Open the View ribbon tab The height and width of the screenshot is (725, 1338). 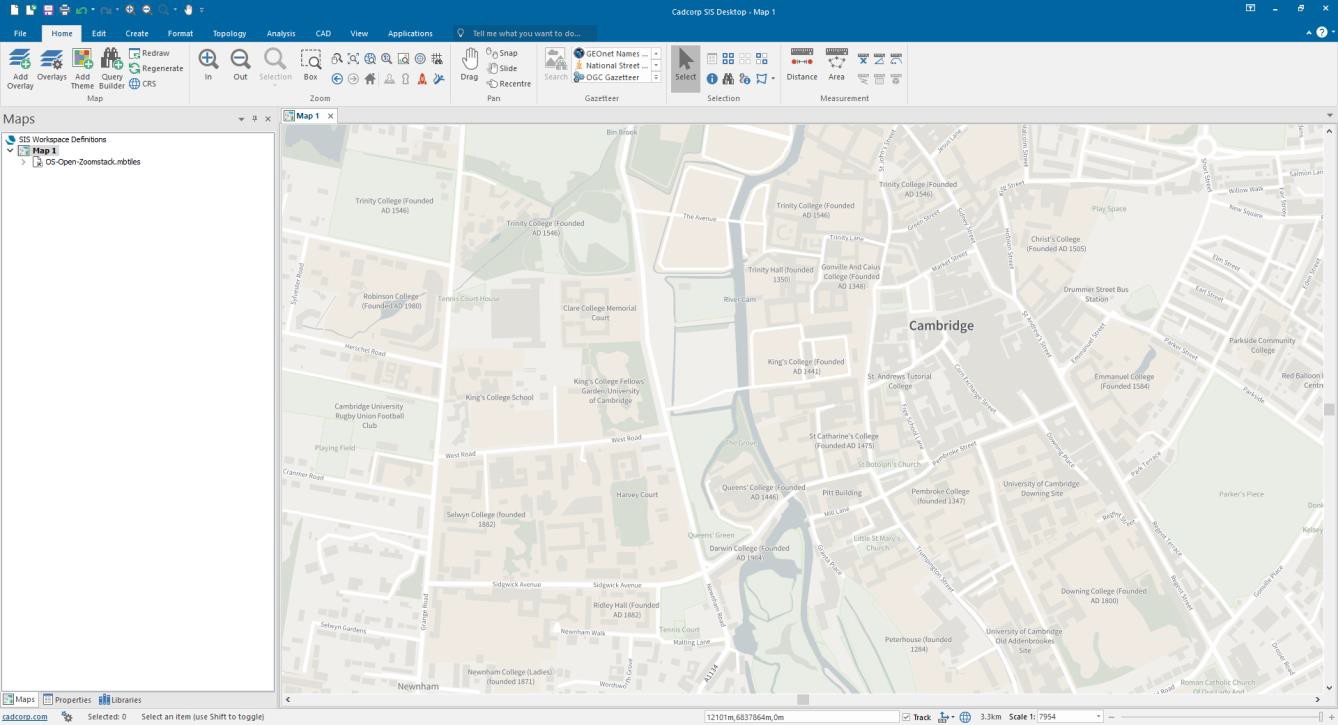(359, 33)
